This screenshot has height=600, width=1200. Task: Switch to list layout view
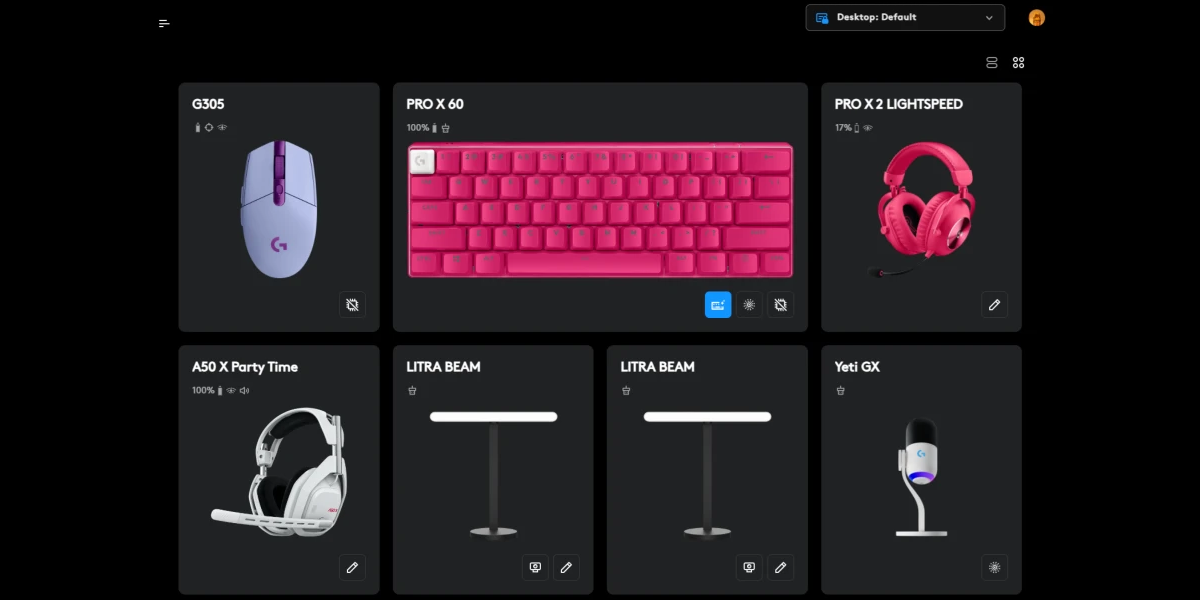[992, 62]
